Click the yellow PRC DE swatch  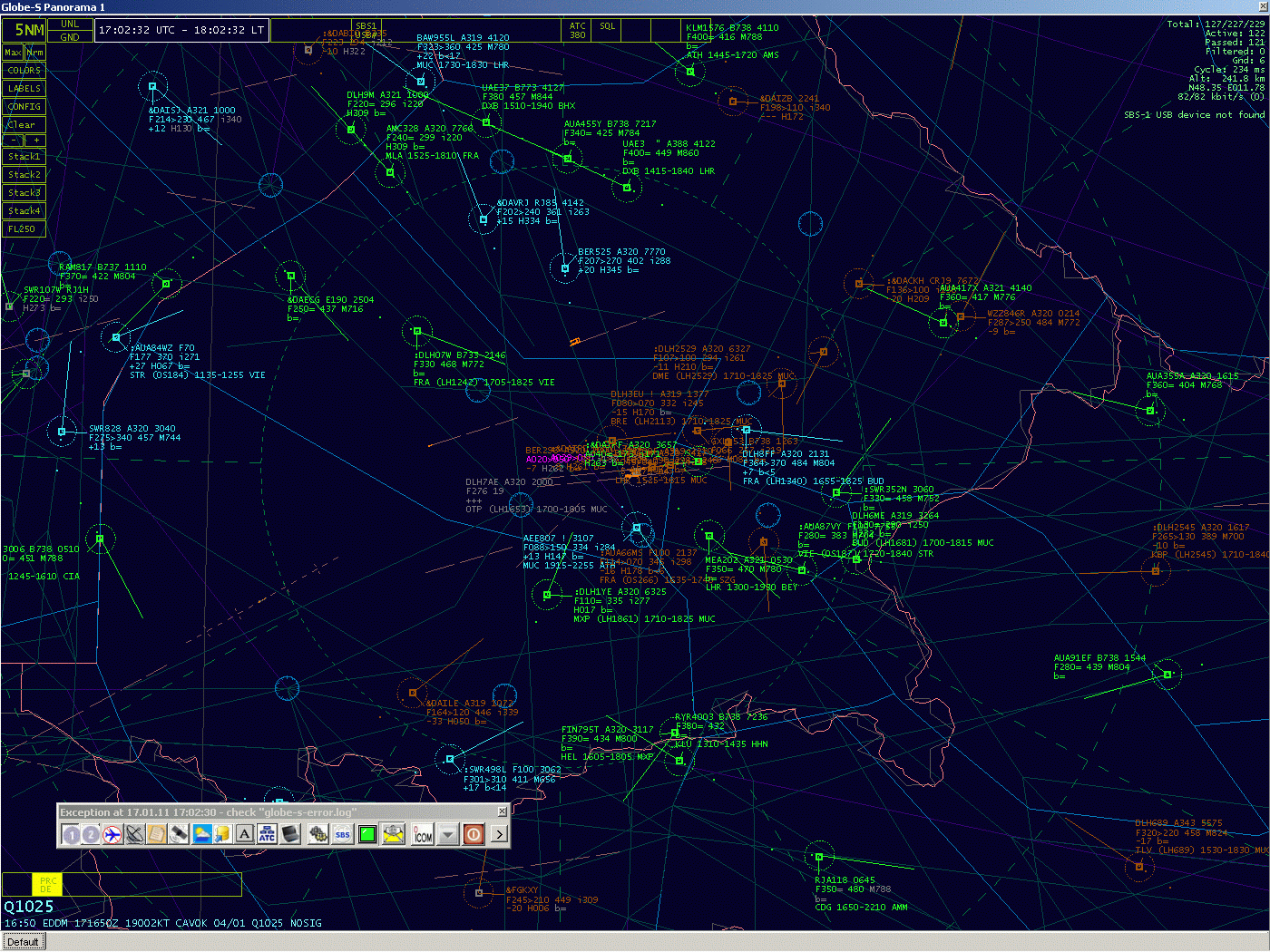(x=47, y=885)
